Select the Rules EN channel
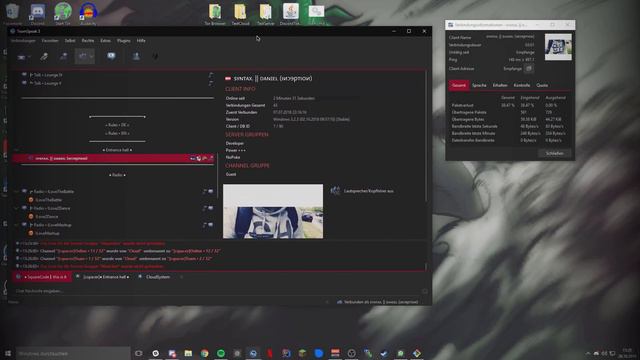 pos(117,133)
